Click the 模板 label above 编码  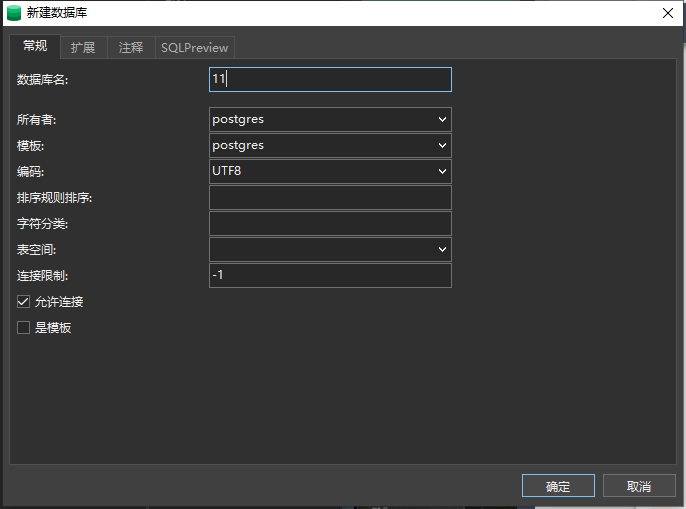tap(30, 146)
